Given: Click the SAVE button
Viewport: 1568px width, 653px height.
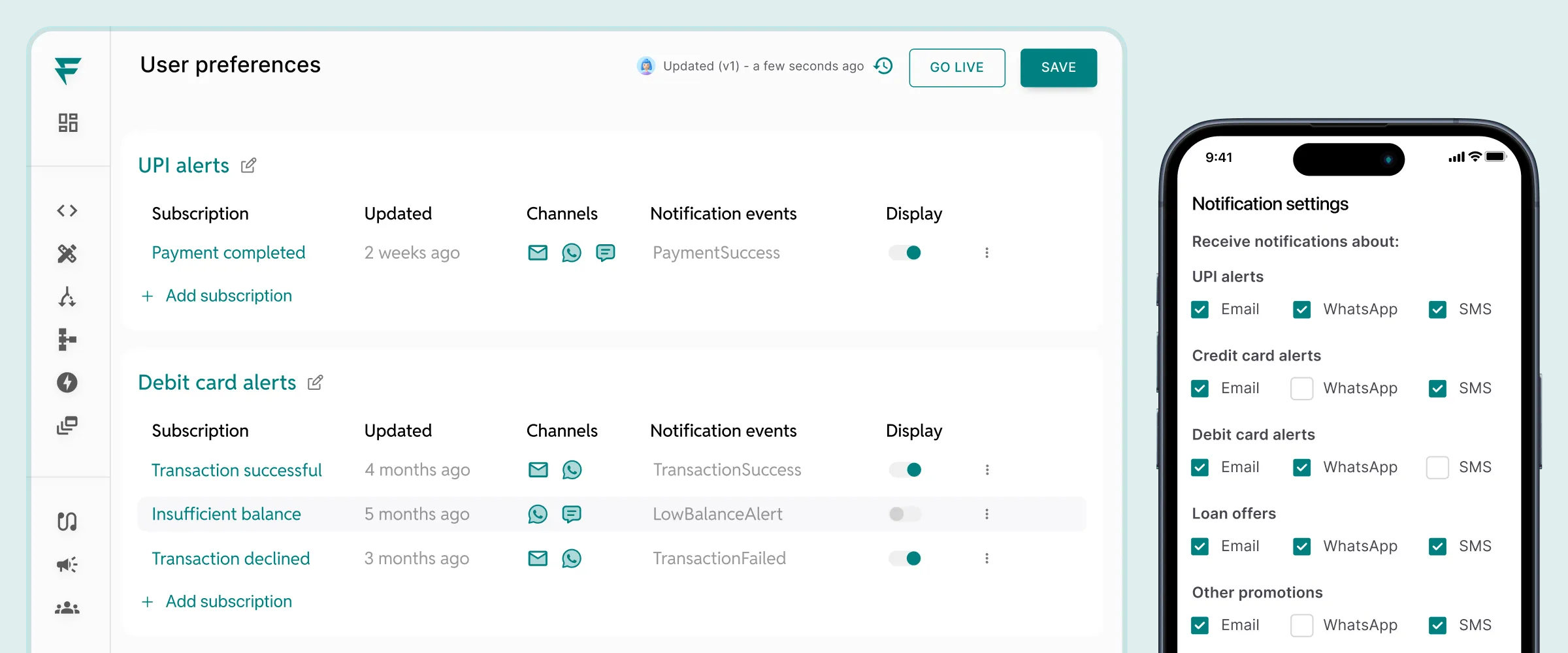Looking at the screenshot, I should pos(1058,67).
